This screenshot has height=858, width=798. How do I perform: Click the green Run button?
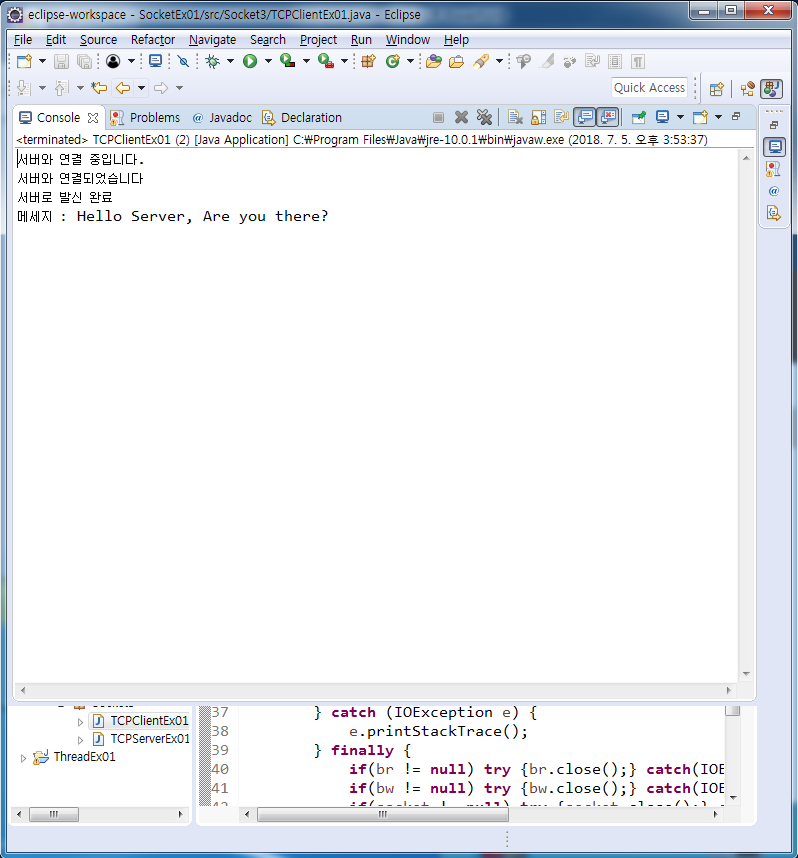click(x=250, y=61)
